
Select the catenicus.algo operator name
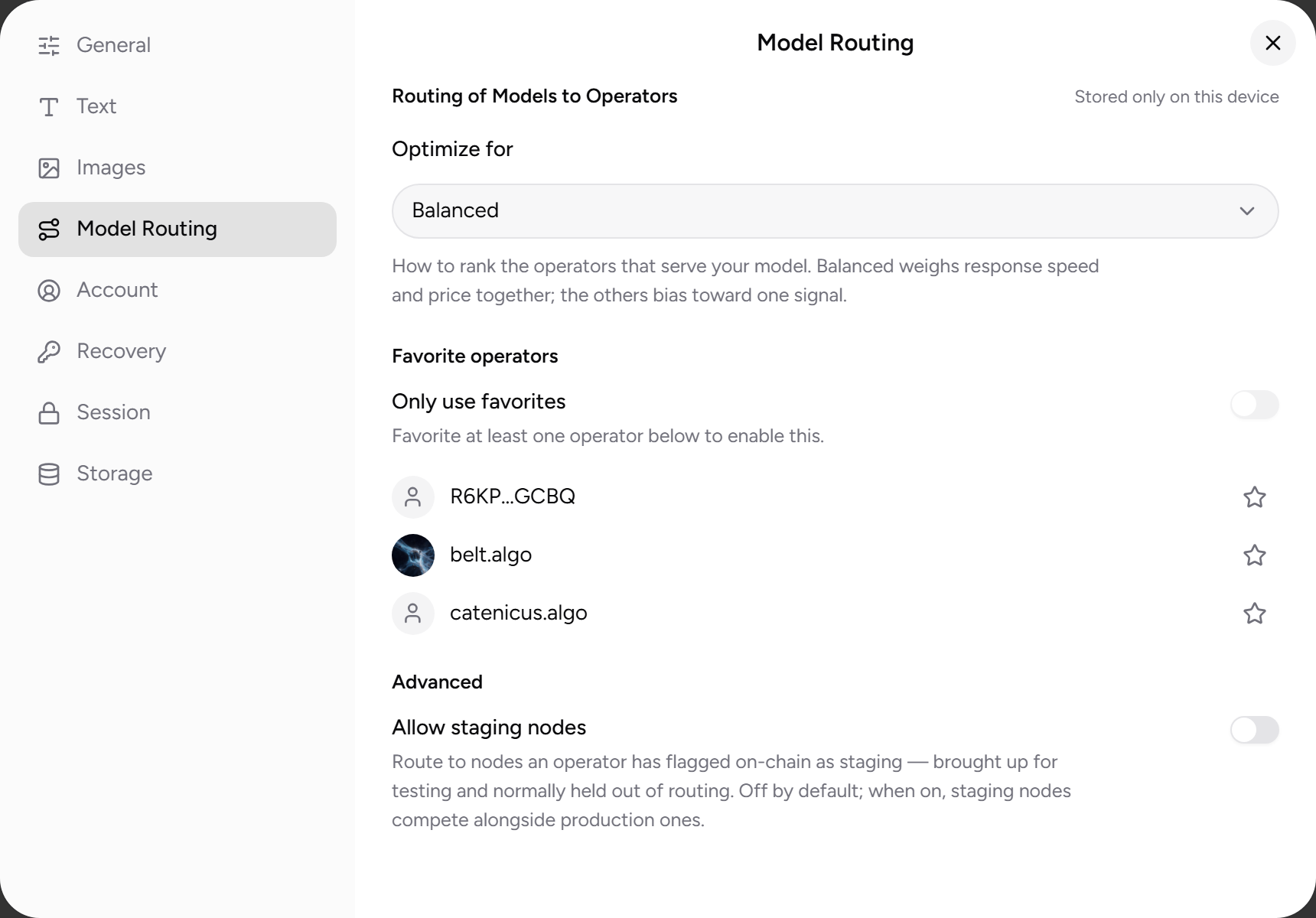click(x=519, y=613)
